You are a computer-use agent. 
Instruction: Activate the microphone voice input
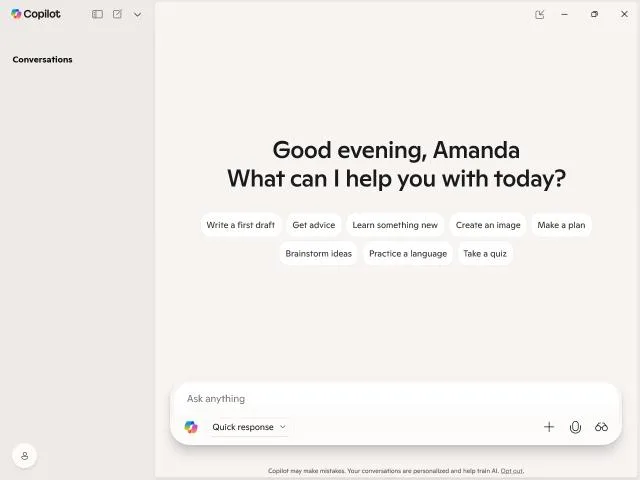point(575,427)
